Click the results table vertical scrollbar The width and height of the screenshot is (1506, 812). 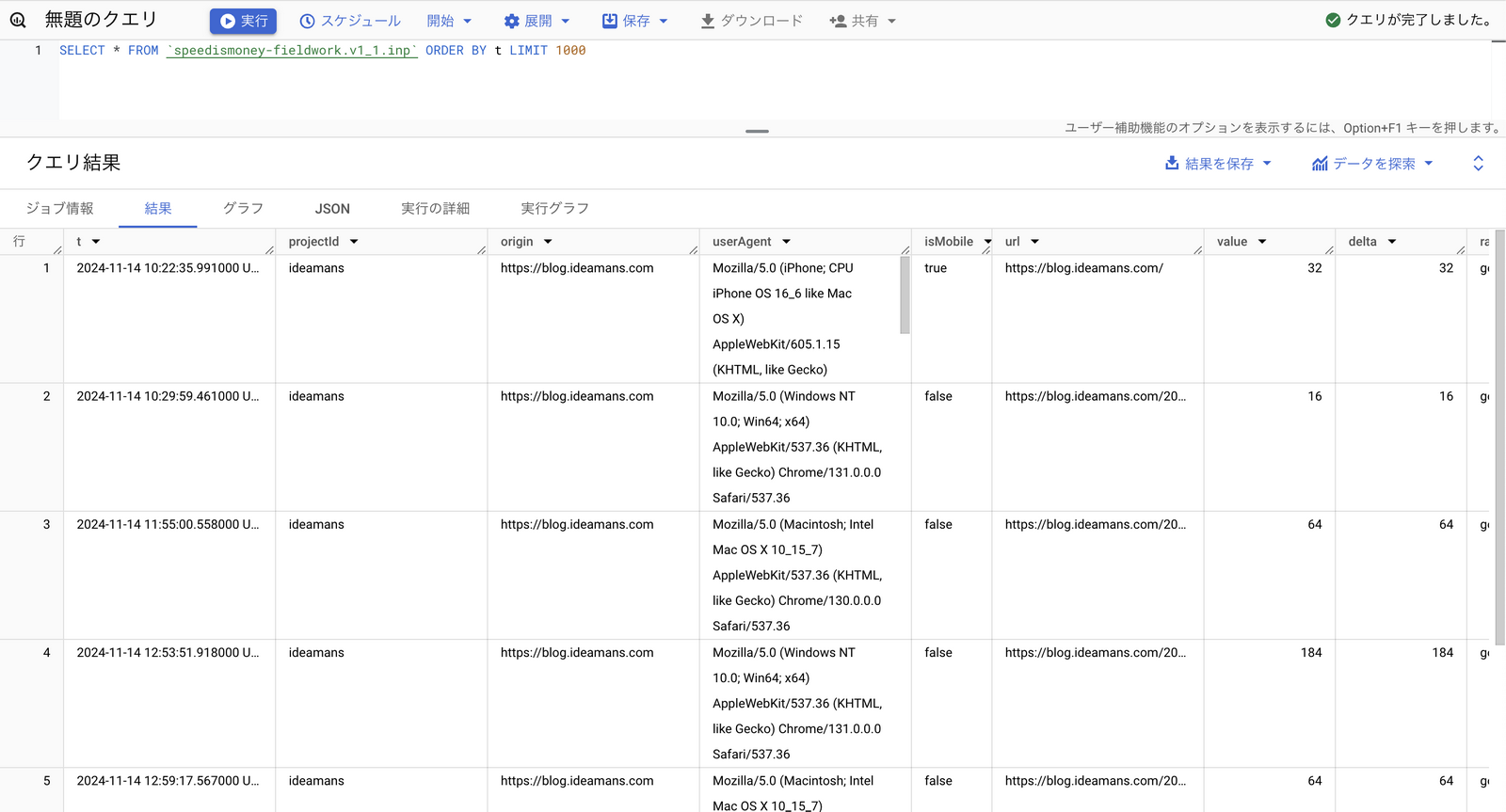[x=1499, y=438]
